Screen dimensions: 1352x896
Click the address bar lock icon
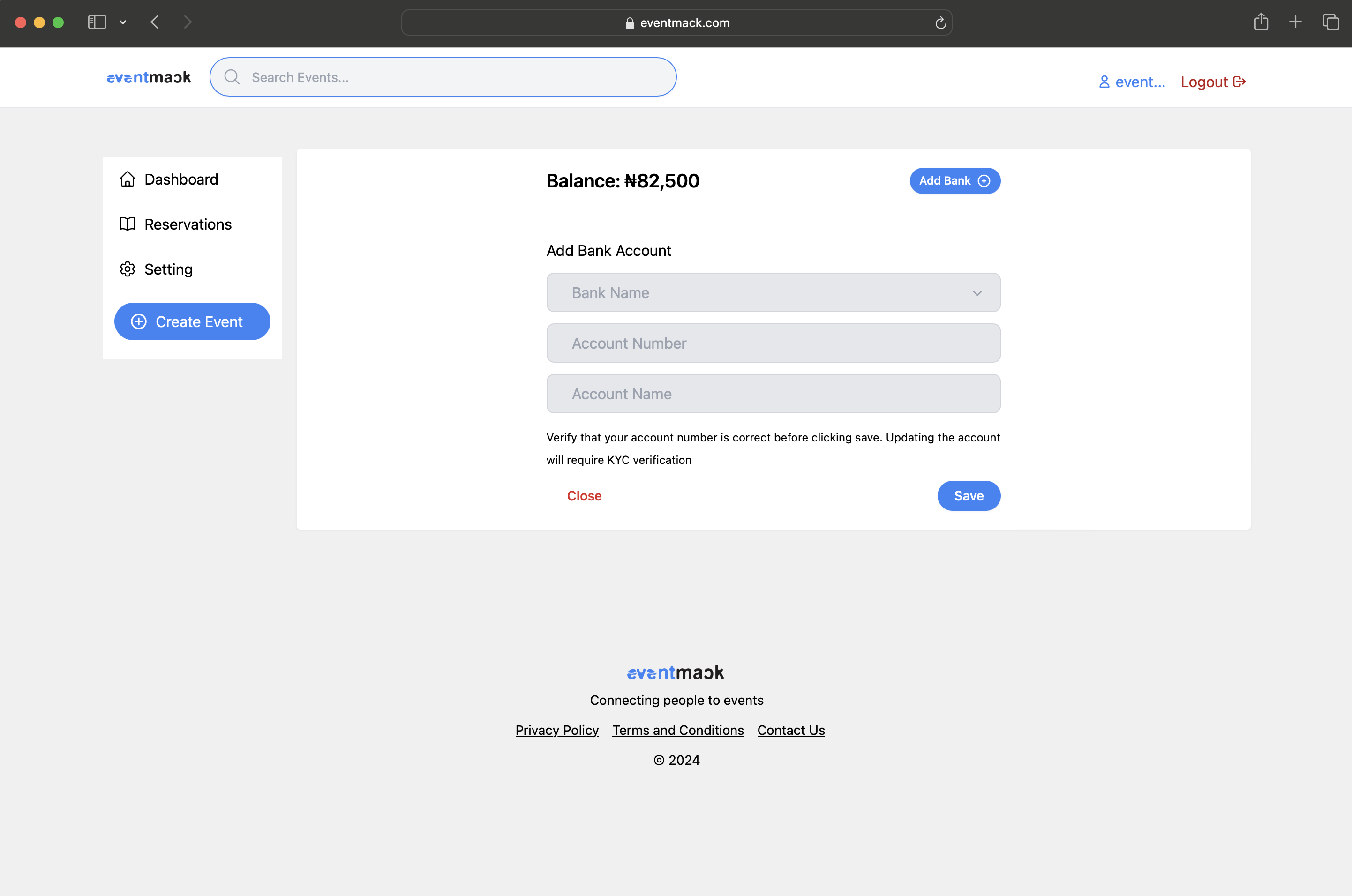630,23
